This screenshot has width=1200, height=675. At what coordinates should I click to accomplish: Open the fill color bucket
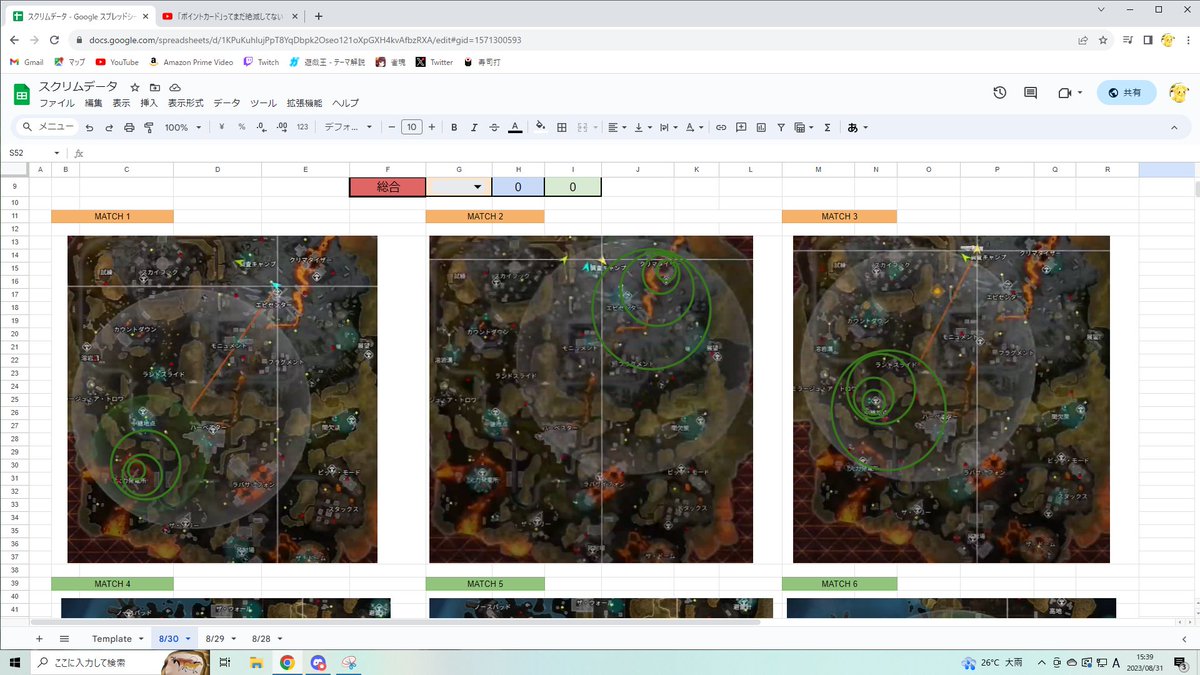(541, 128)
